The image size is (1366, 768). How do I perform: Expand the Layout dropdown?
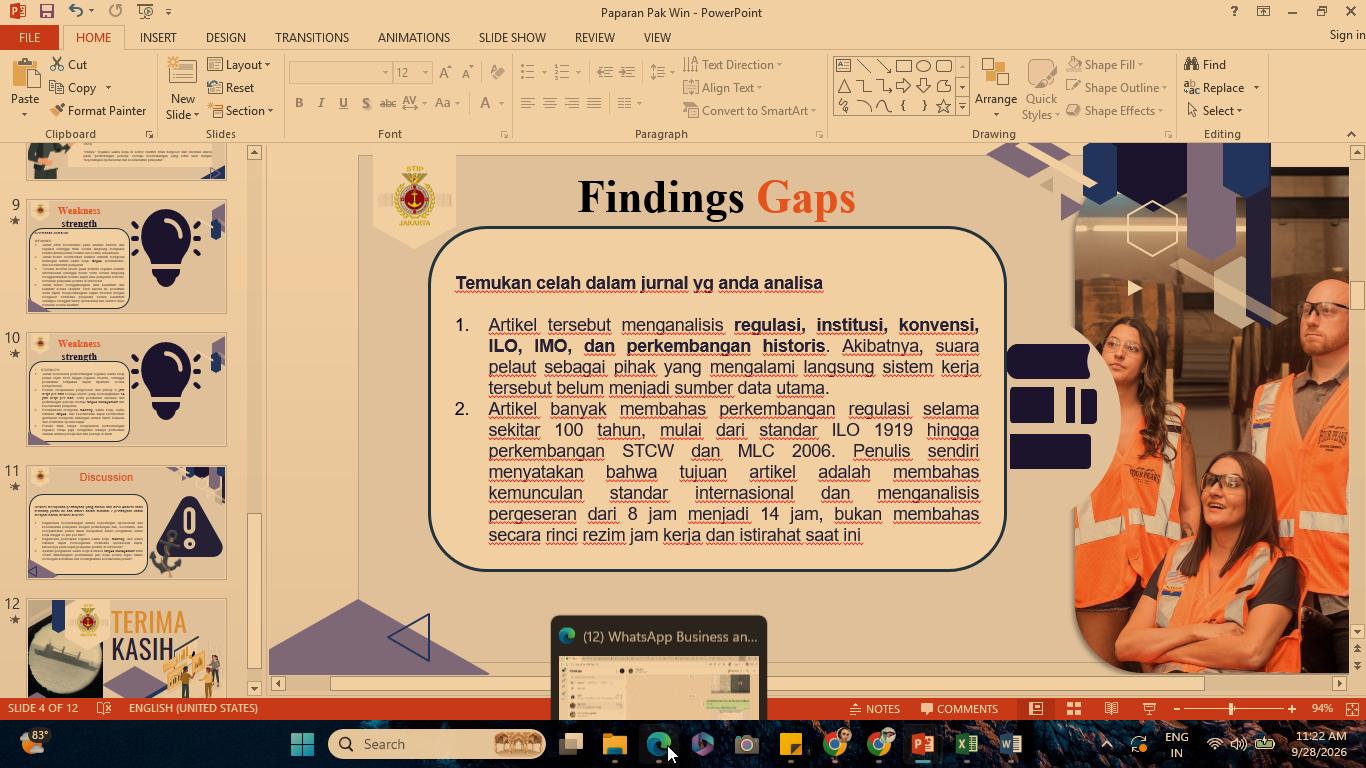[x=239, y=65]
